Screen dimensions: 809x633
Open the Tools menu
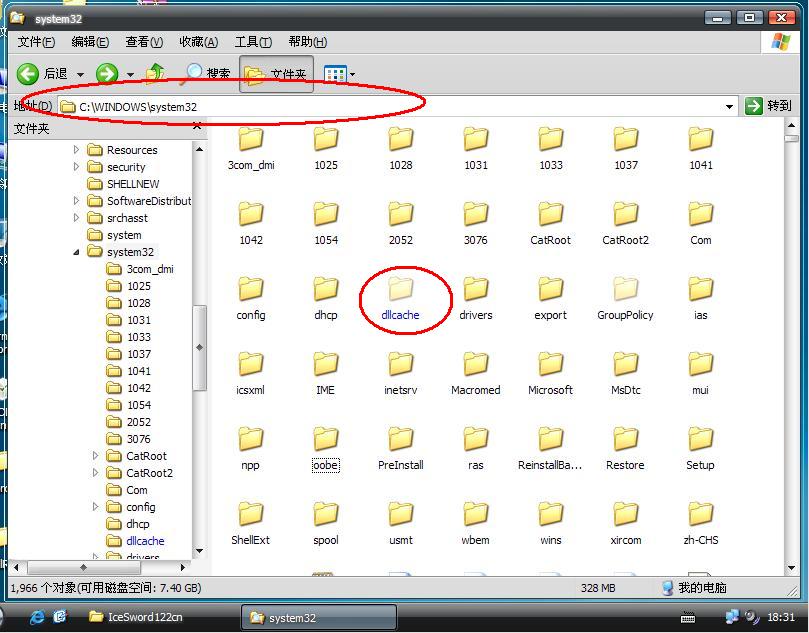pos(253,42)
